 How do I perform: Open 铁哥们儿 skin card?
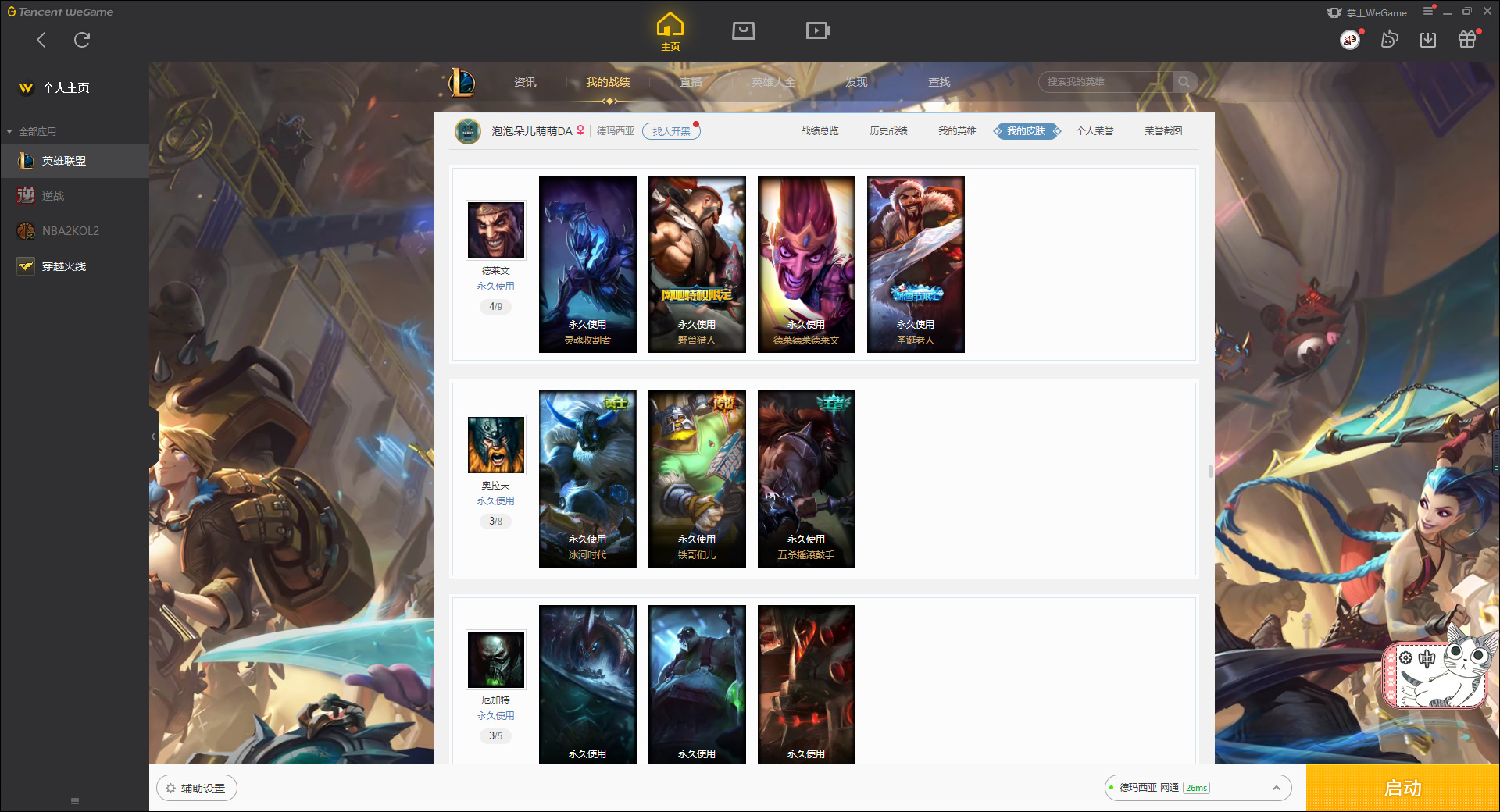pyautogui.click(x=697, y=479)
